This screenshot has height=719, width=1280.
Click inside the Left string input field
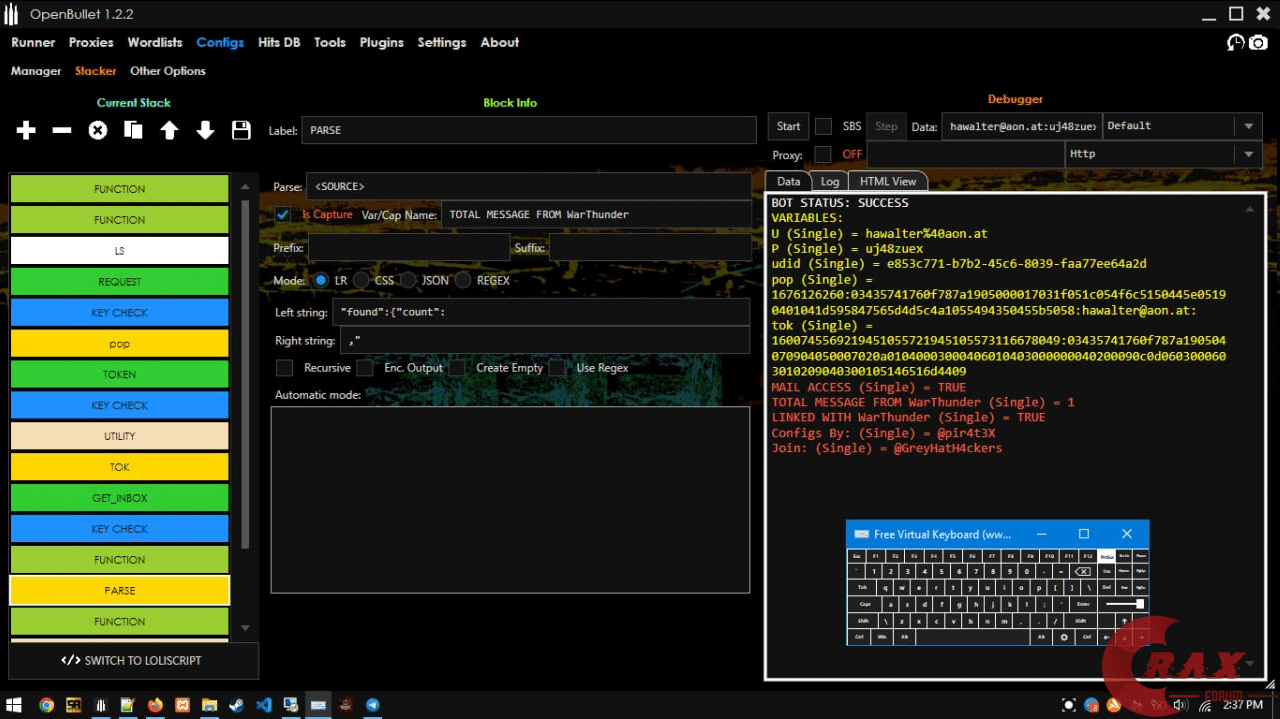541,312
